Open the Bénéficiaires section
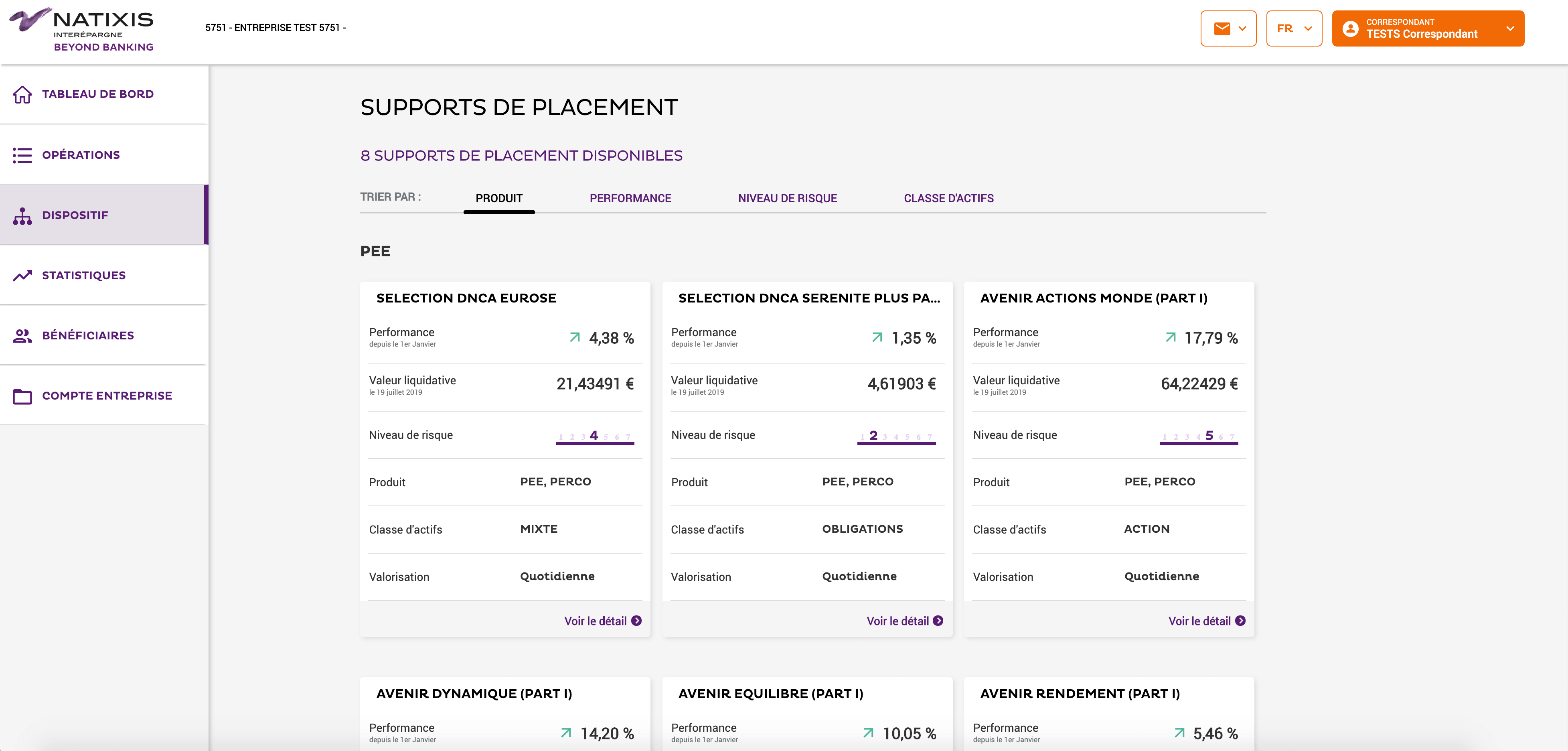The width and height of the screenshot is (1568, 751). pyautogui.click(x=104, y=336)
